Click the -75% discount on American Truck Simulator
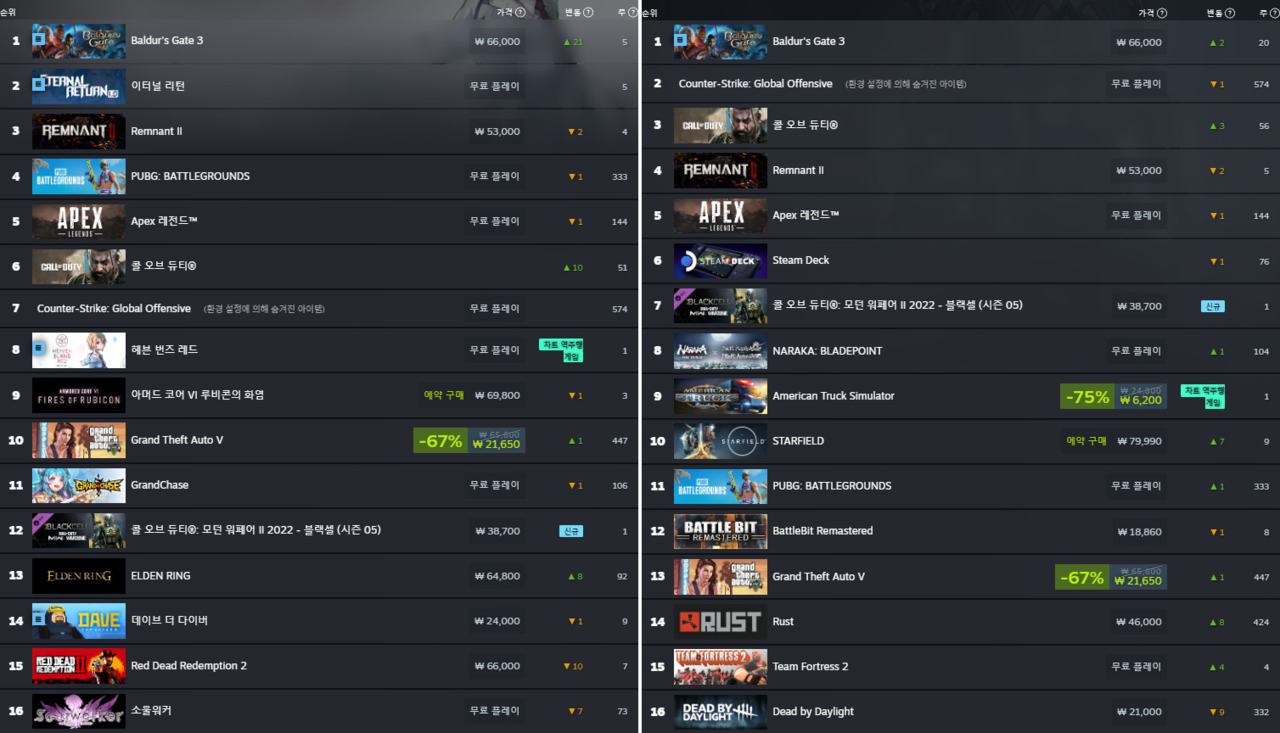 pos(1086,397)
